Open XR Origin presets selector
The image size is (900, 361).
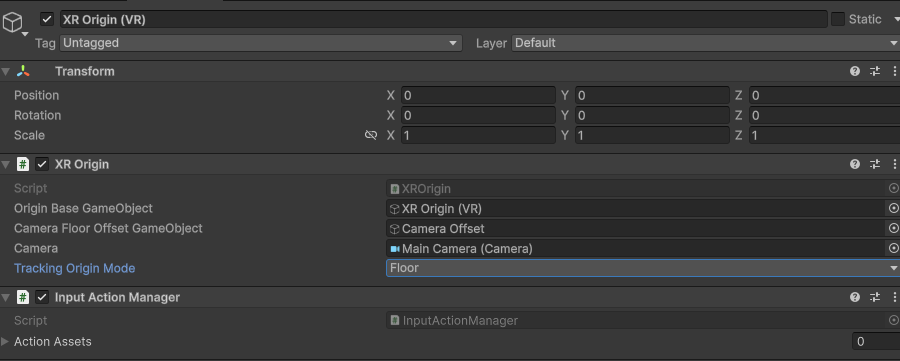click(x=875, y=165)
